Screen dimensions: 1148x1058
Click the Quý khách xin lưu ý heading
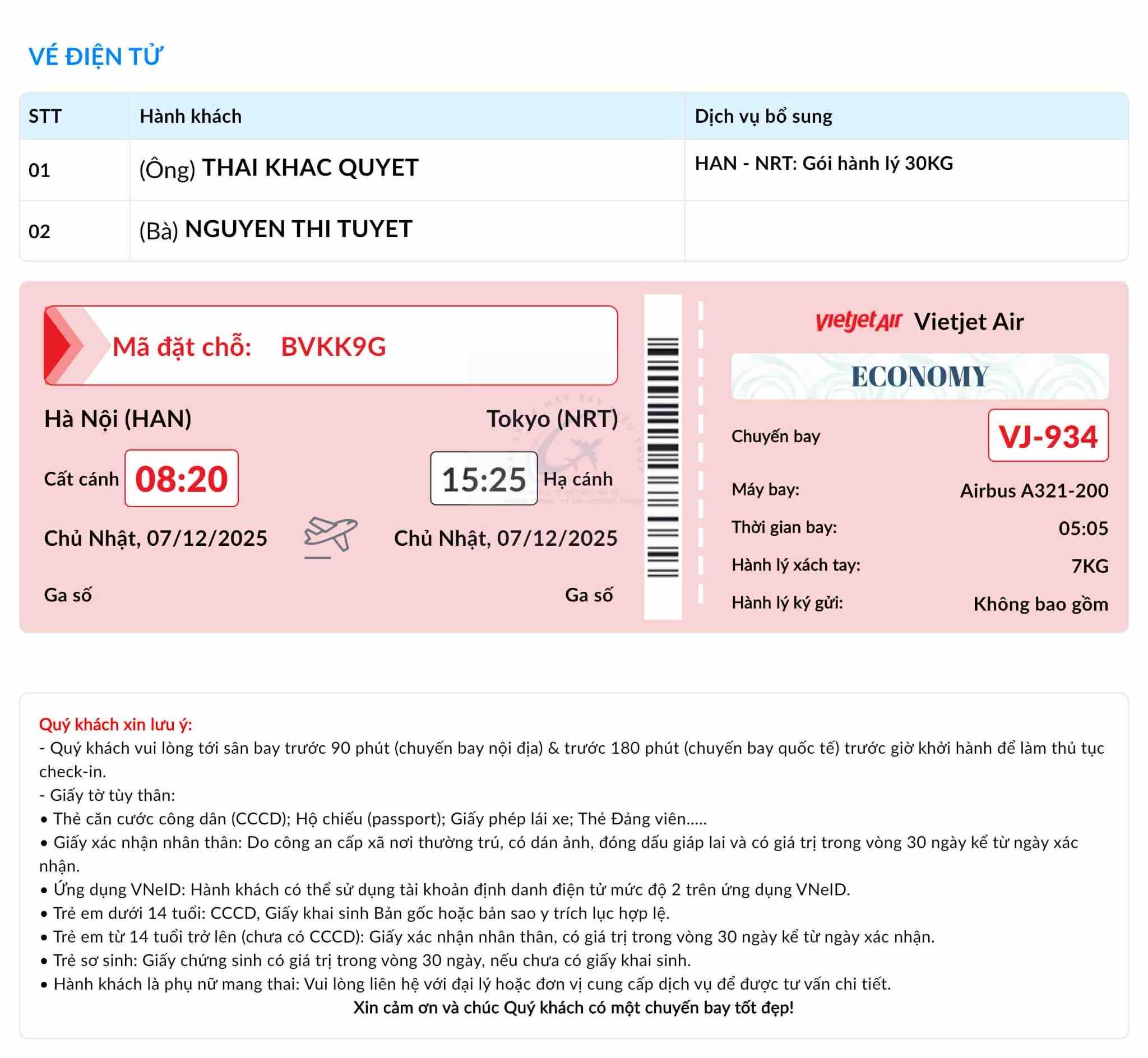[x=115, y=724]
